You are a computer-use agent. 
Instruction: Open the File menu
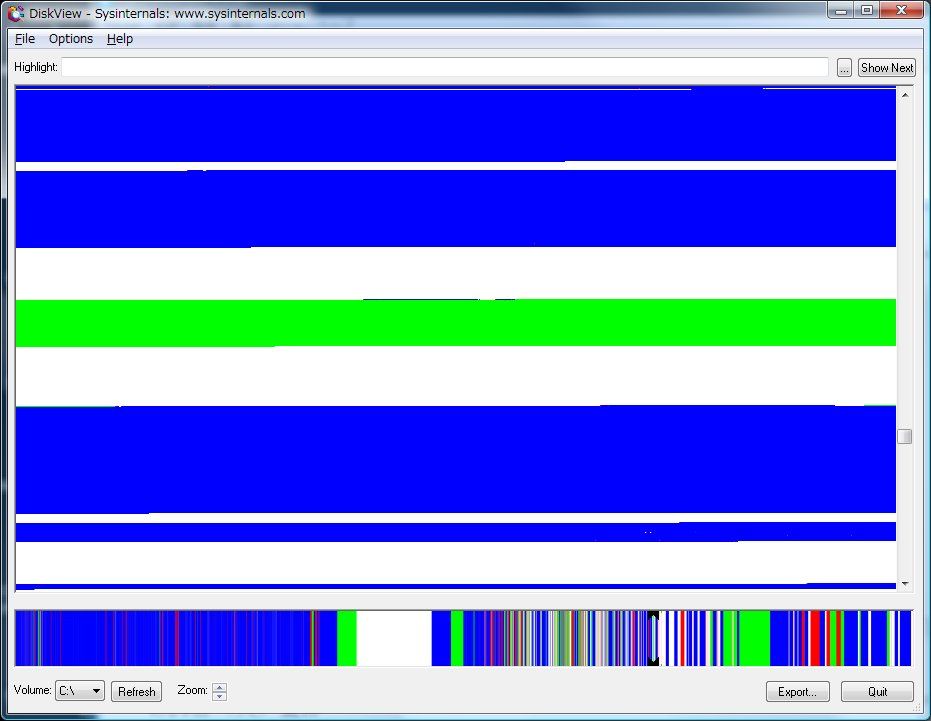24,39
